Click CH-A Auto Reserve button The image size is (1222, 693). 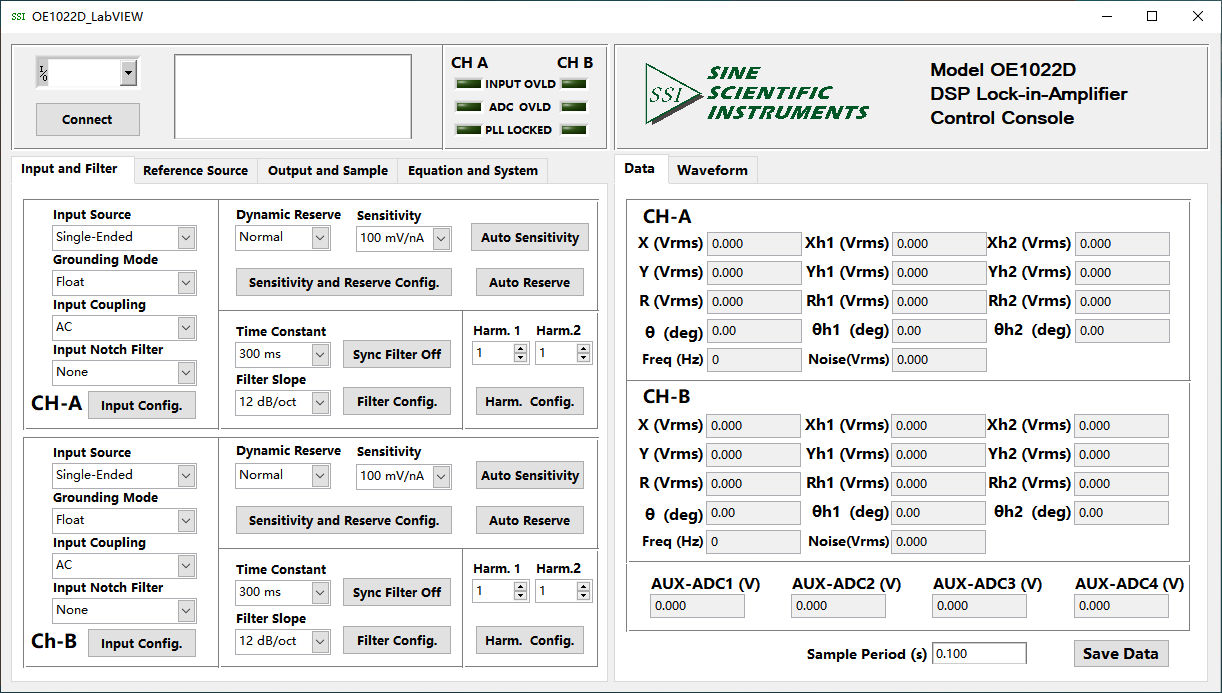pyautogui.click(x=530, y=282)
